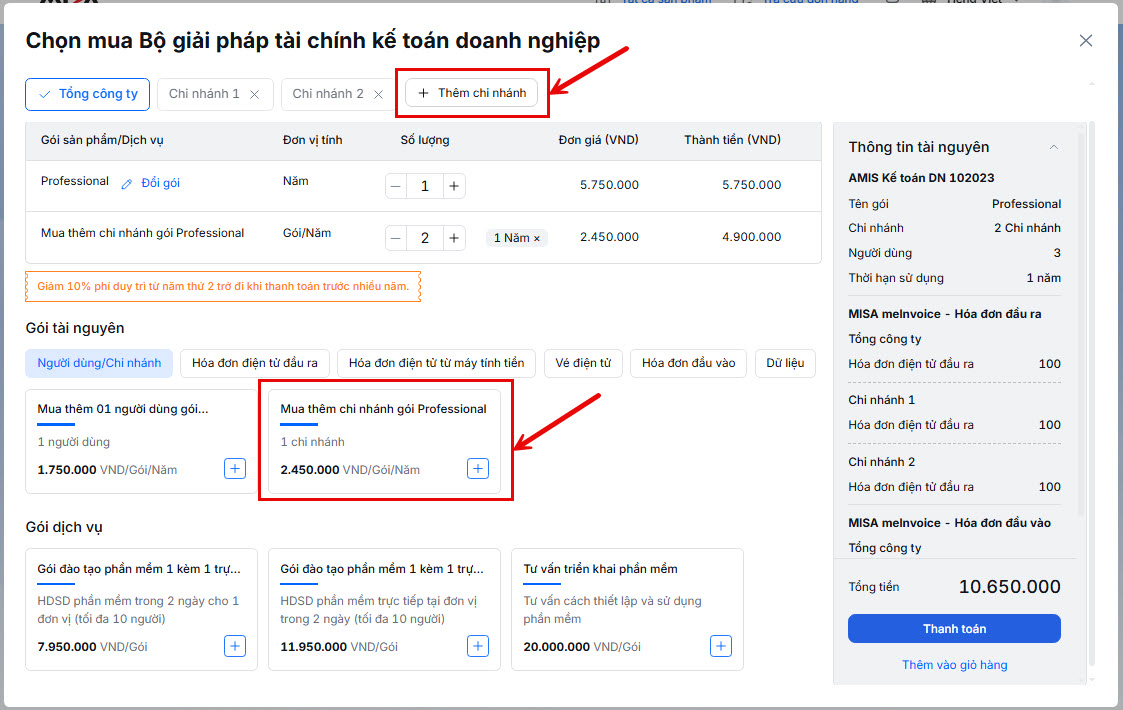Click the branch quantity field showing 2
The image size is (1123, 710).
425,238
